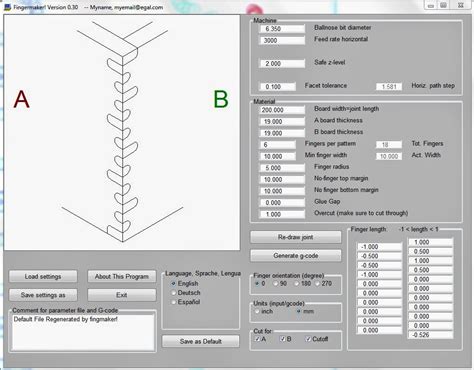Click the green board B label in preview
The image size is (474, 370).
click(x=221, y=99)
